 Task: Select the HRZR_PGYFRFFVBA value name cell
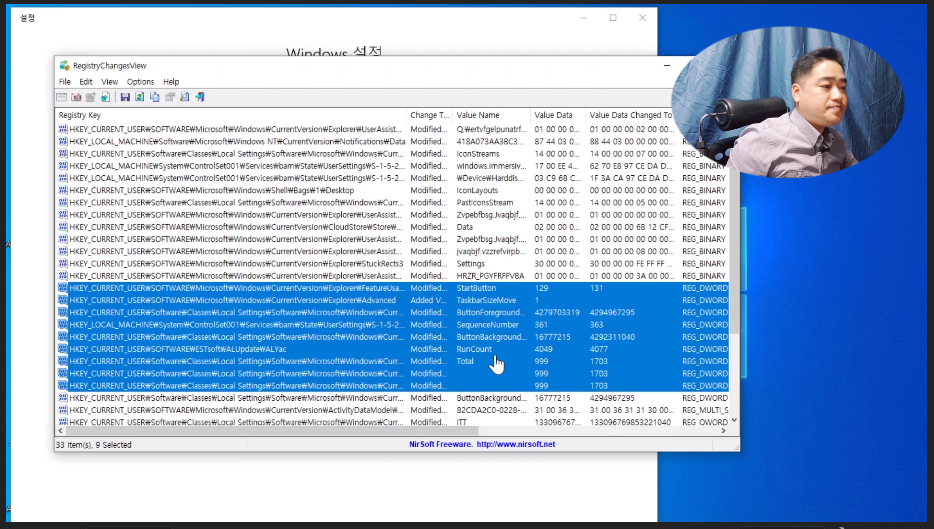point(490,276)
